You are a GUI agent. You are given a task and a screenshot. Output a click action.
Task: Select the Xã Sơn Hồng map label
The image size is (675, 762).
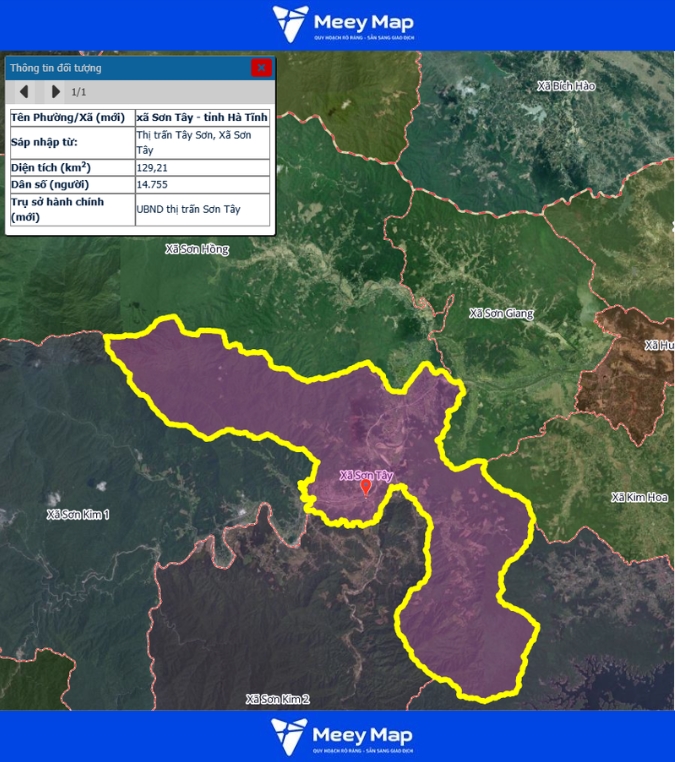click(x=197, y=249)
